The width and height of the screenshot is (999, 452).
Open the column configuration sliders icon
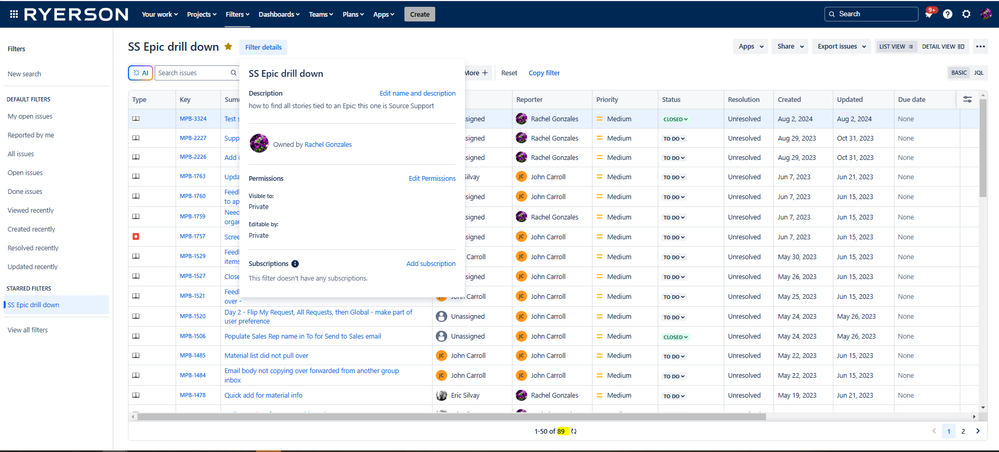(x=968, y=99)
